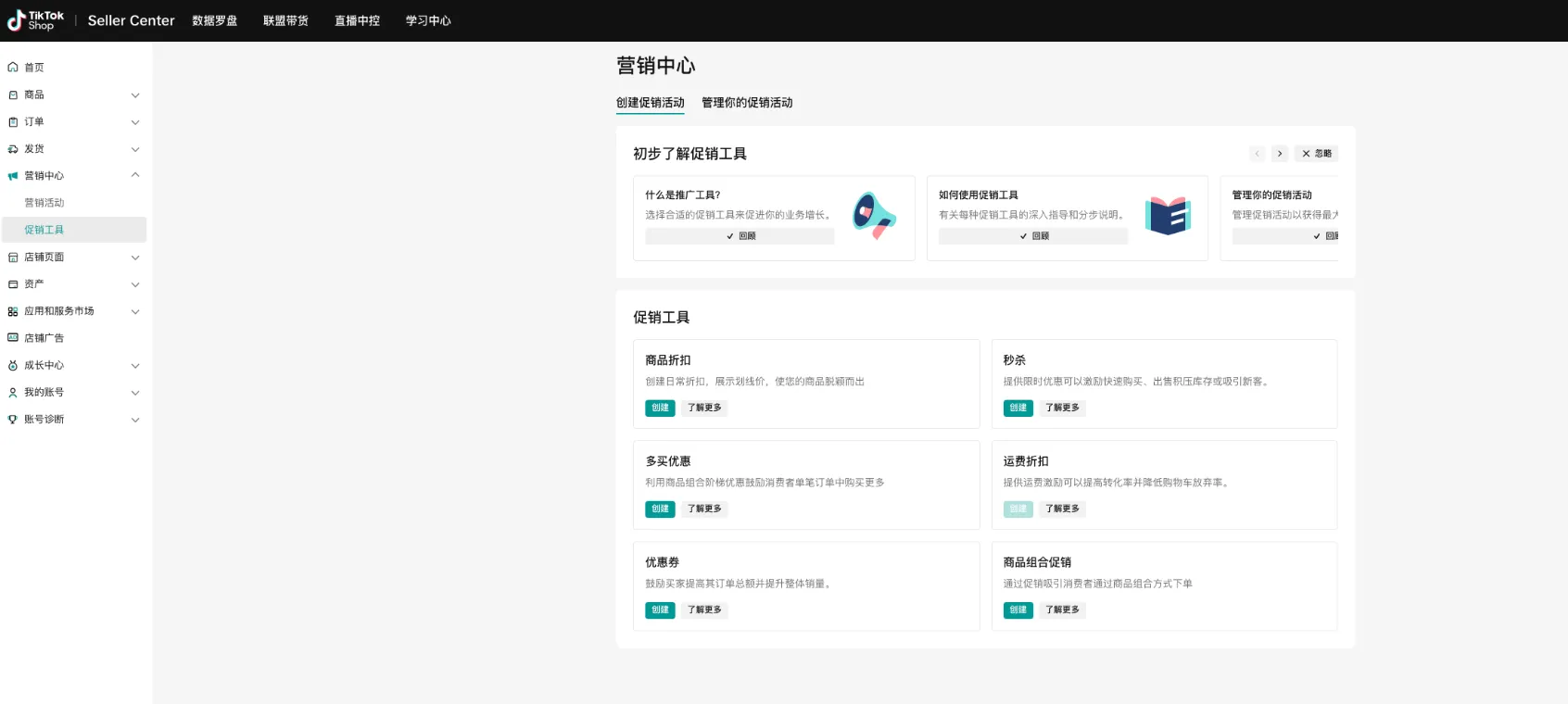Click the 发货 shipping icon in sidebar

click(x=13, y=148)
